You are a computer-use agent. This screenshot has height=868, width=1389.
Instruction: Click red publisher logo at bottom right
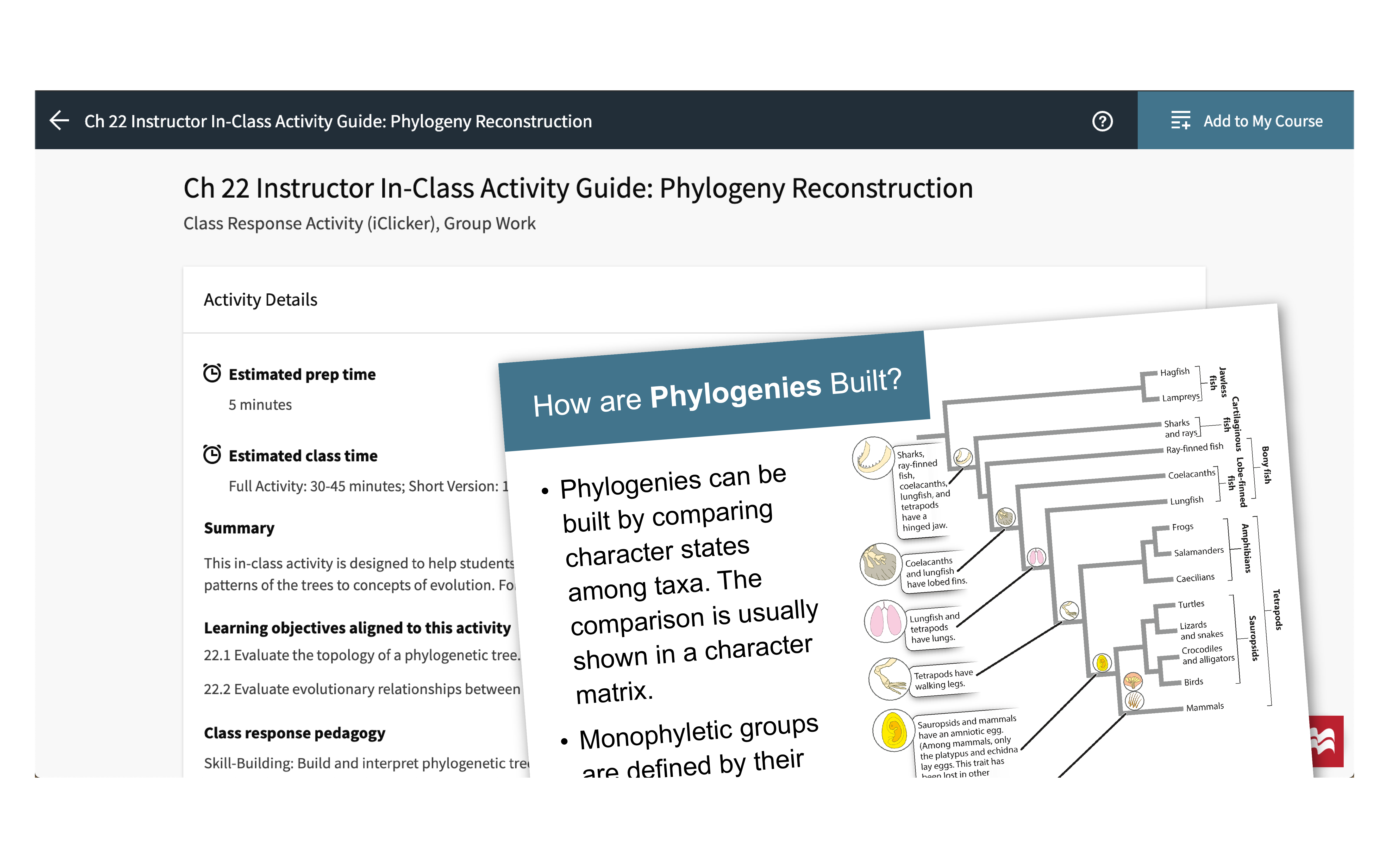pyautogui.click(x=1327, y=741)
